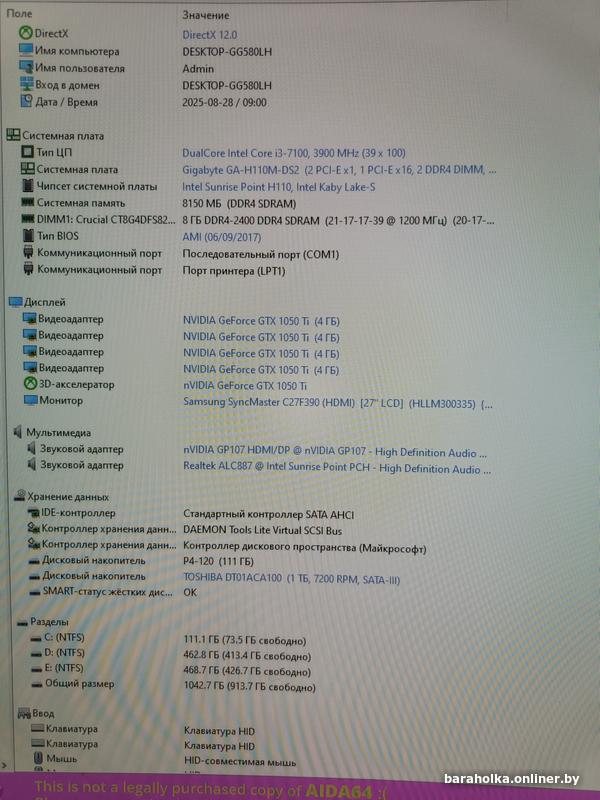Open the DirectX 12.0 link
The image size is (600, 800).
coord(210,35)
